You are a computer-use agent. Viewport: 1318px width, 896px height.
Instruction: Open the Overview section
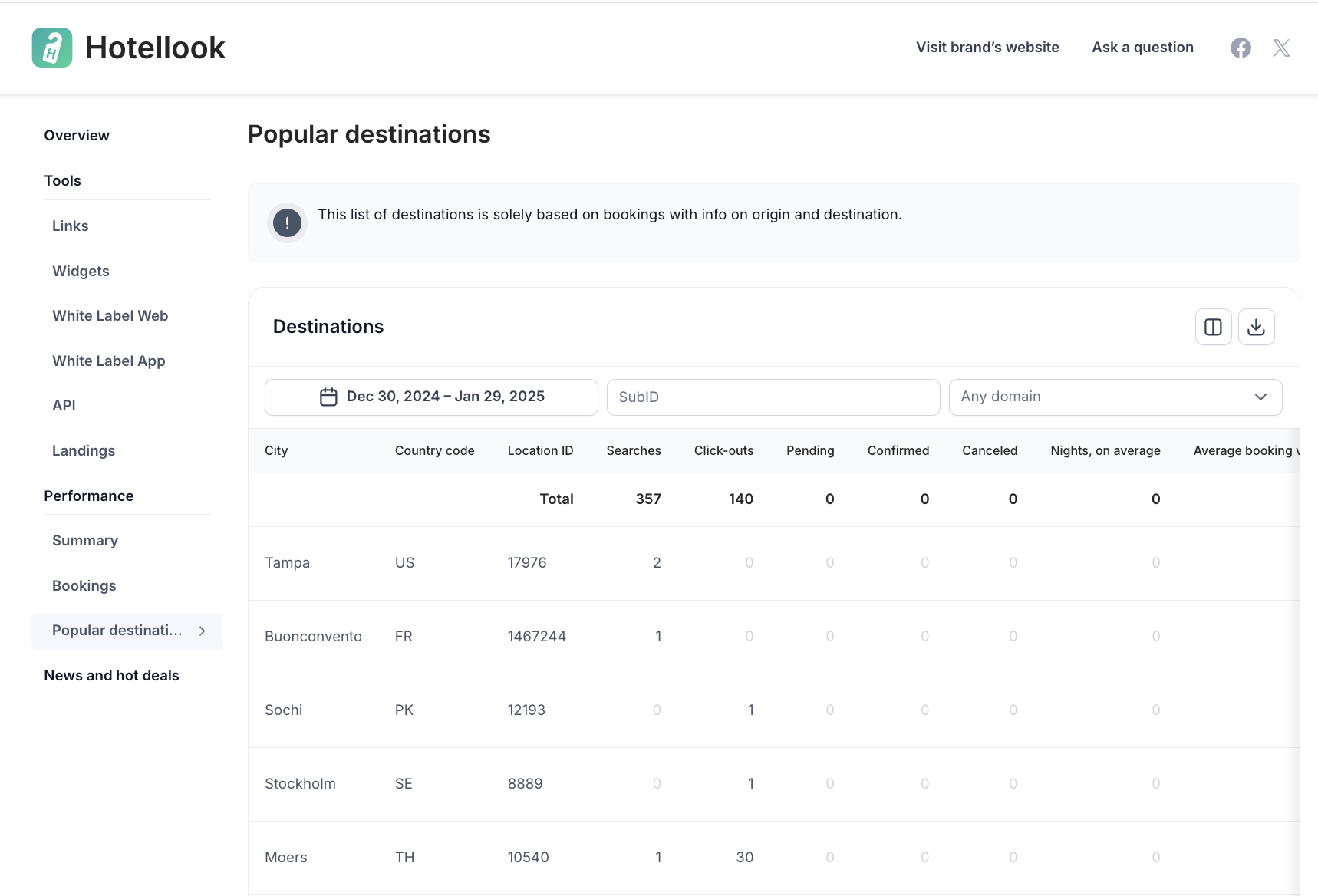pyautogui.click(x=77, y=136)
